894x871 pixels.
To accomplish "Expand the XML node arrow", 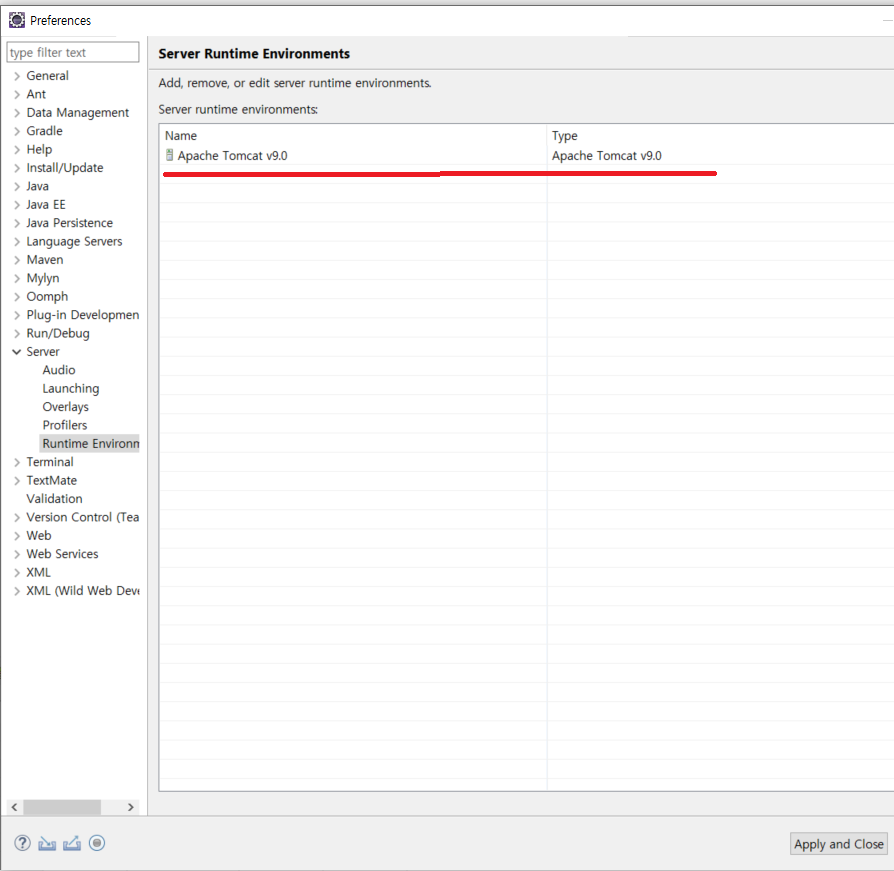I will point(17,572).
